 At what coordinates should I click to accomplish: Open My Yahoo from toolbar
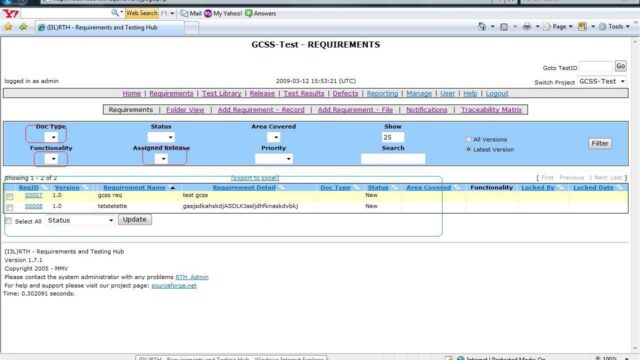[x=223, y=13]
